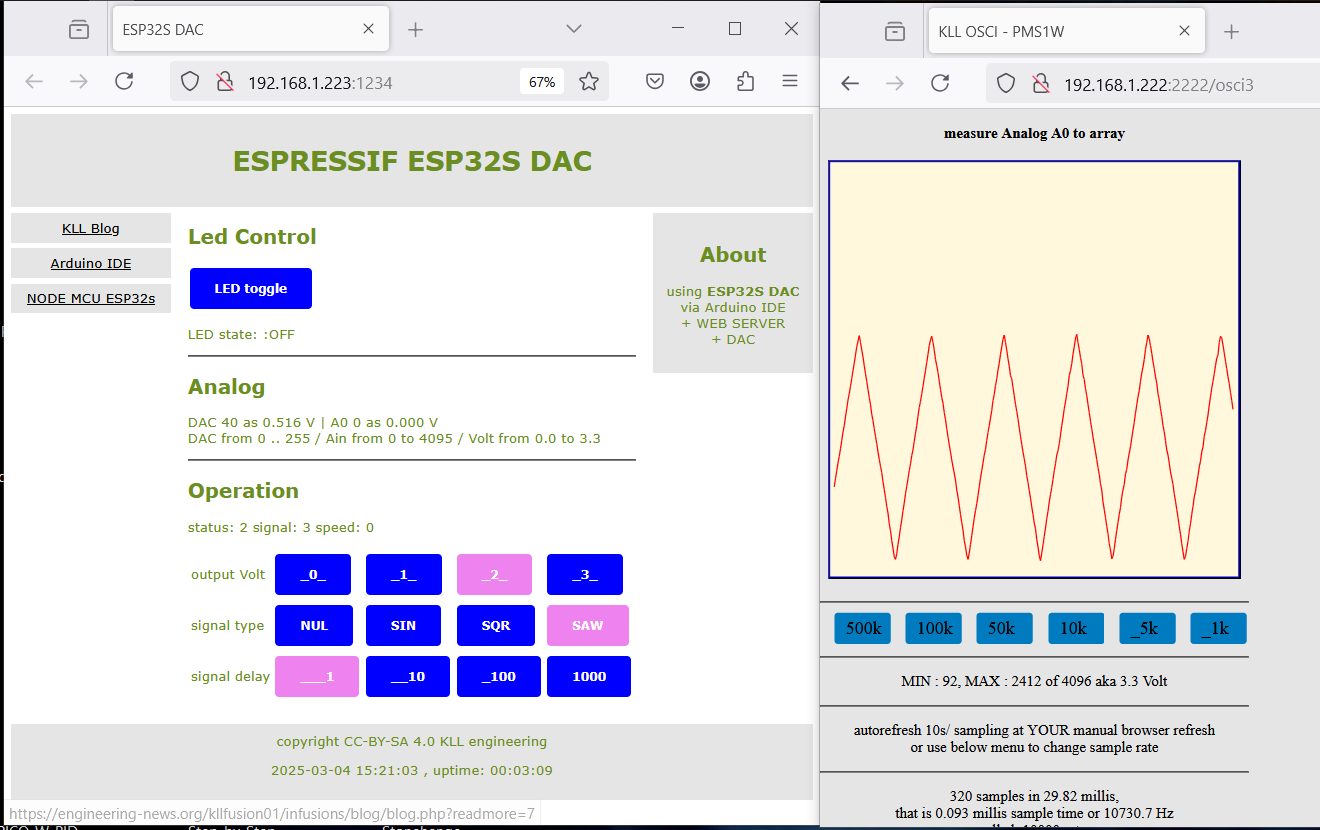The width and height of the screenshot is (1320, 830).
Task: Select the NUL signal type
Action: click(x=314, y=625)
